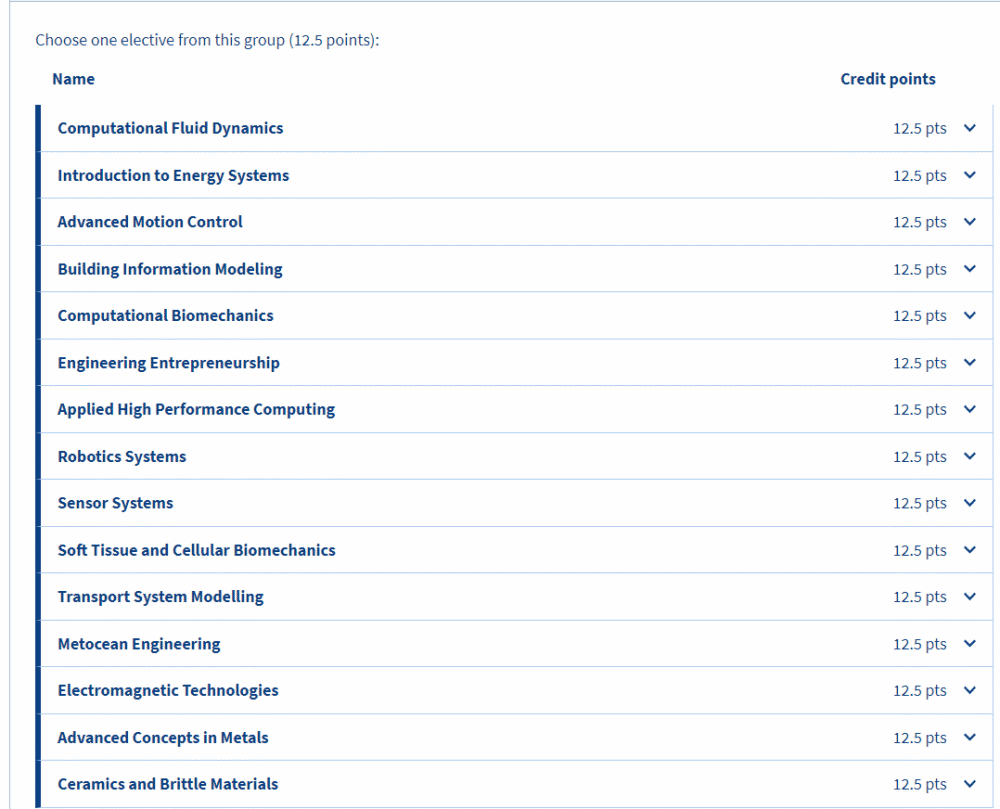Expand the Advanced Motion Control row arrow
The image size is (1000, 809).
(969, 222)
